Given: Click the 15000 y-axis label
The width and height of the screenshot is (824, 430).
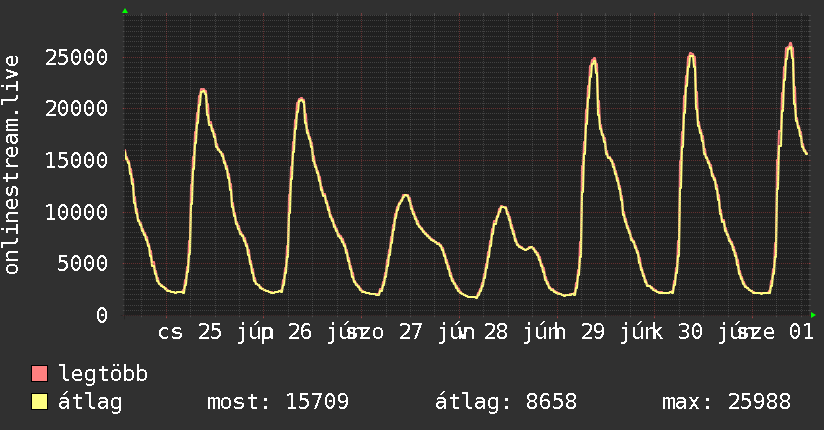Looking at the screenshot, I should coord(77,160).
